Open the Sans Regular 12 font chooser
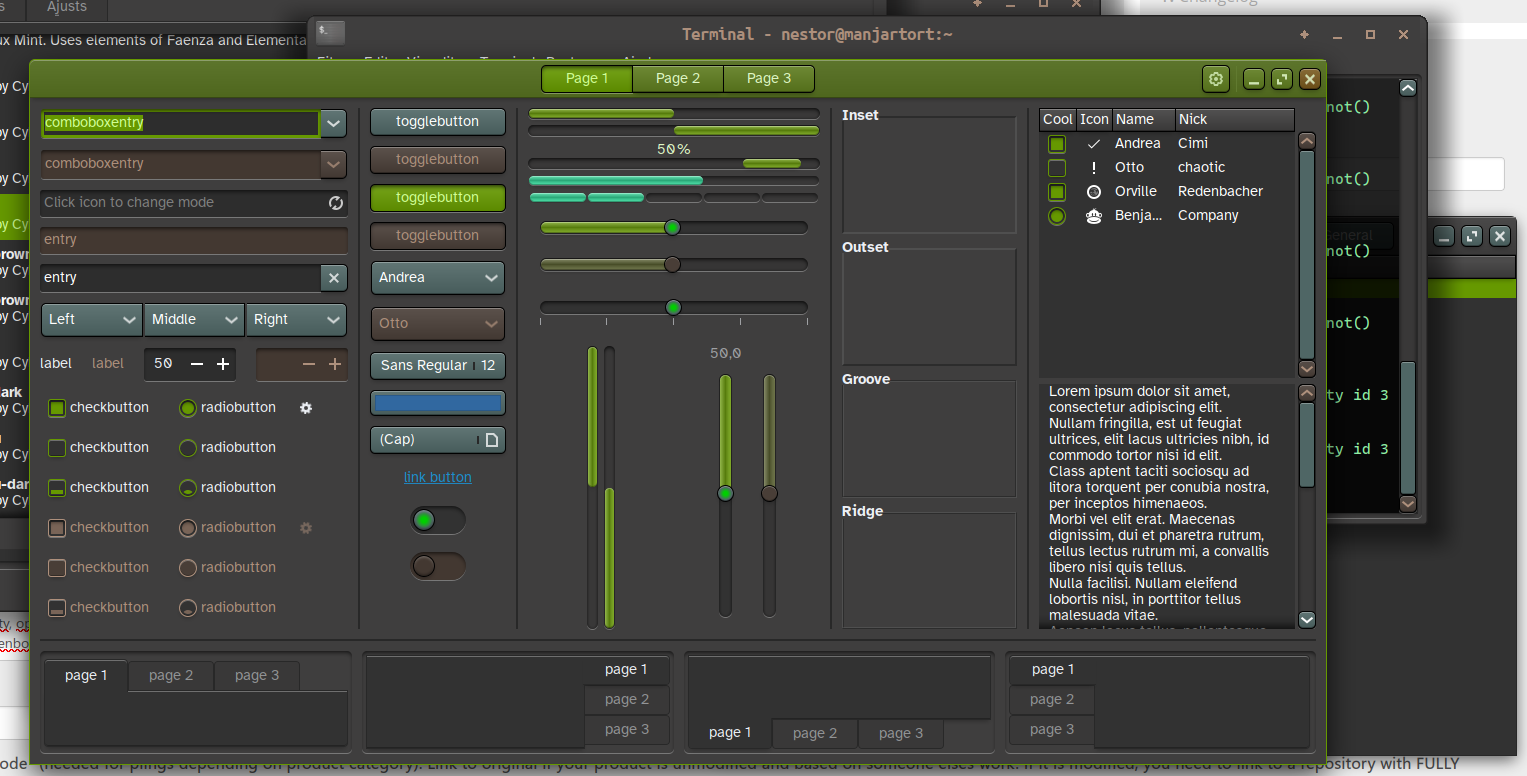Image resolution: width=1527 pixels, height=776 pixels. [438, 366]
